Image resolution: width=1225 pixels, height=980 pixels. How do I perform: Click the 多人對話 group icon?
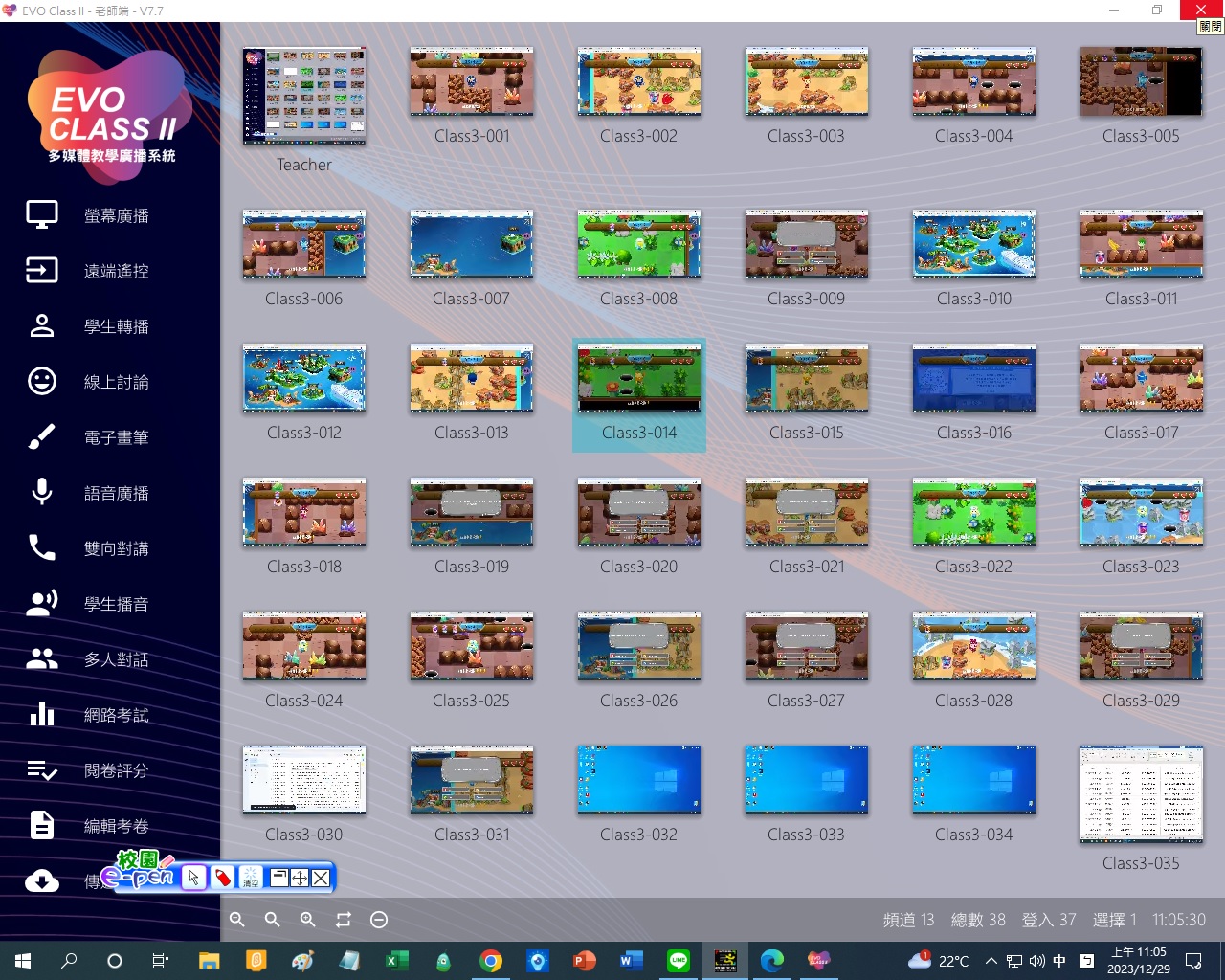pyautogui.click(x=42, y=659)
